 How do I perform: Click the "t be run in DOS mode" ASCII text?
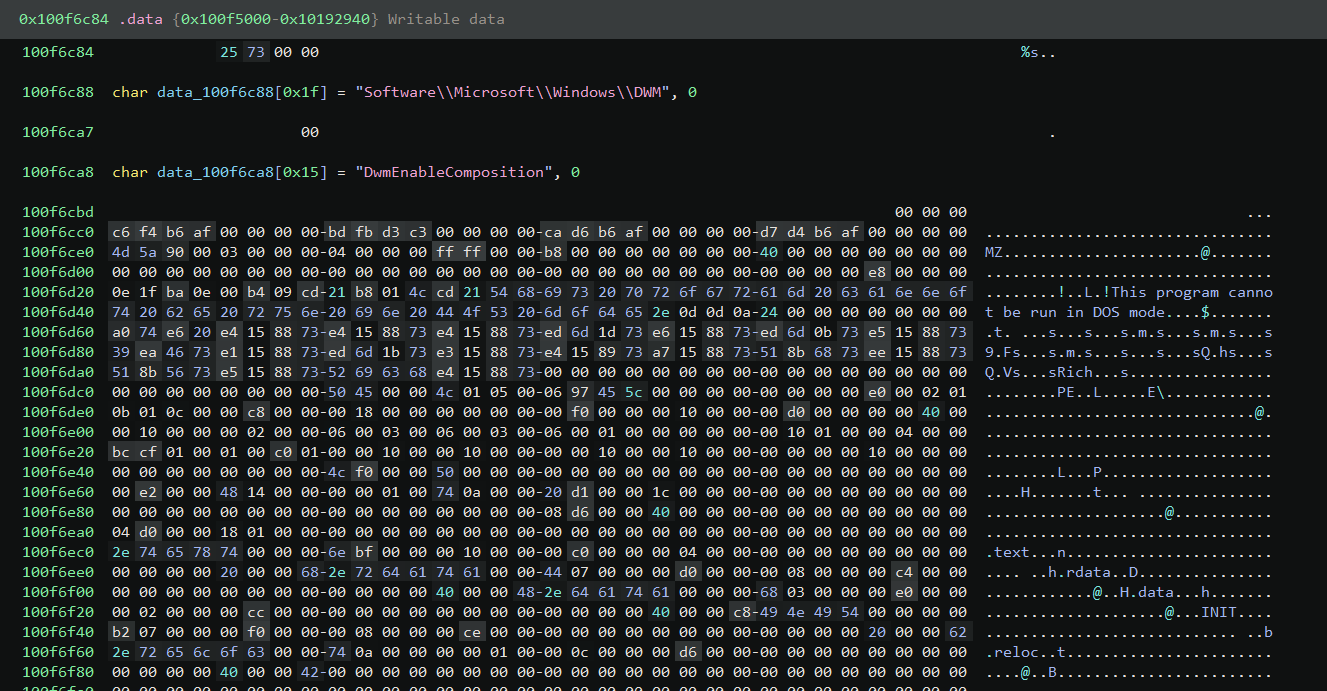click(1075, 312)
